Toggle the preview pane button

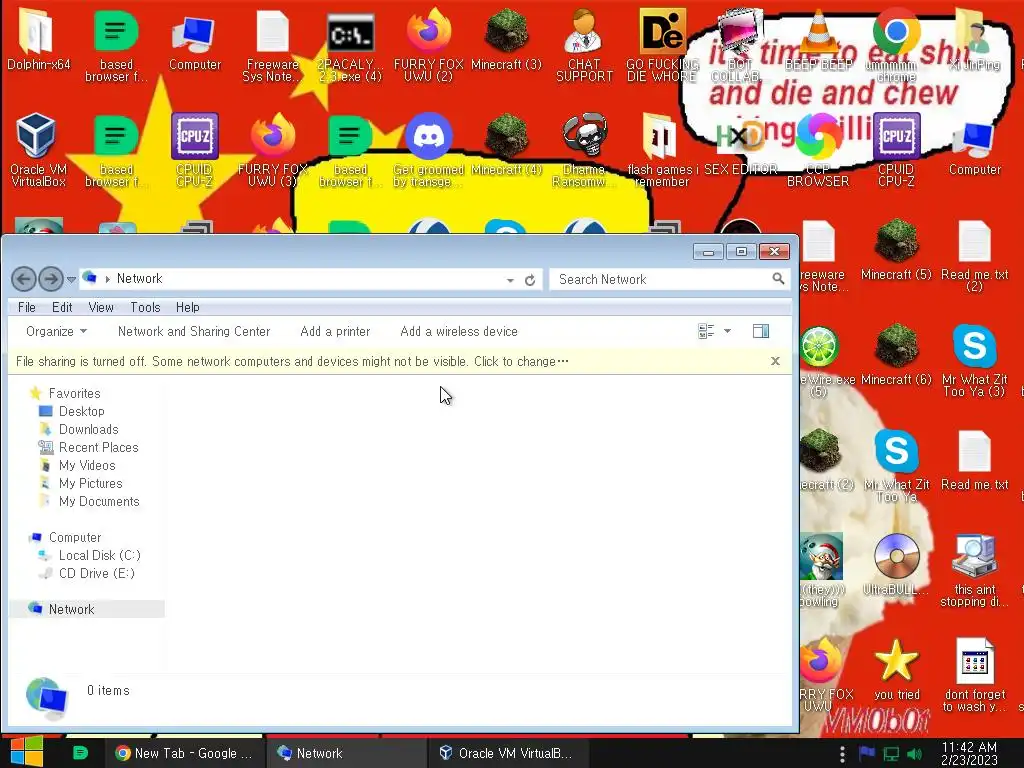[761, 331]
